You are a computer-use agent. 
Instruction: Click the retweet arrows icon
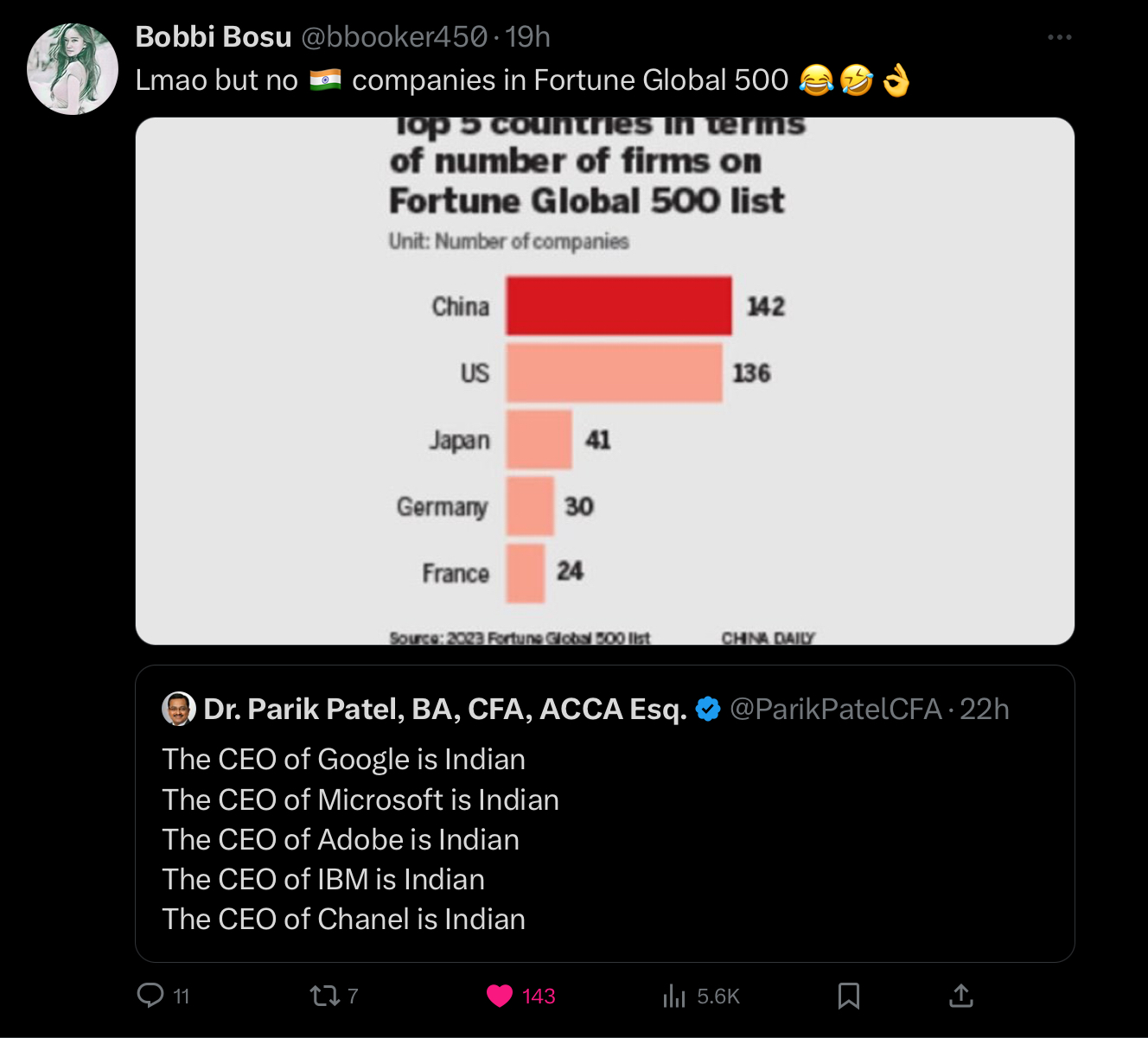pyautogui.click(x=325, y=996)
